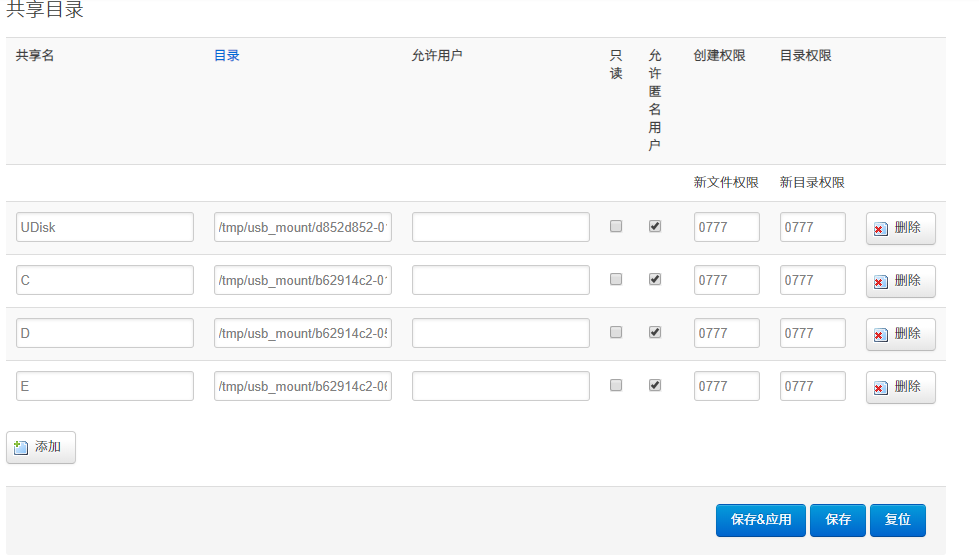Toggle read-only checkbox for the UDisk share
Image resolution: width=979 pixels, height=560 pixels.
[616, 226]
